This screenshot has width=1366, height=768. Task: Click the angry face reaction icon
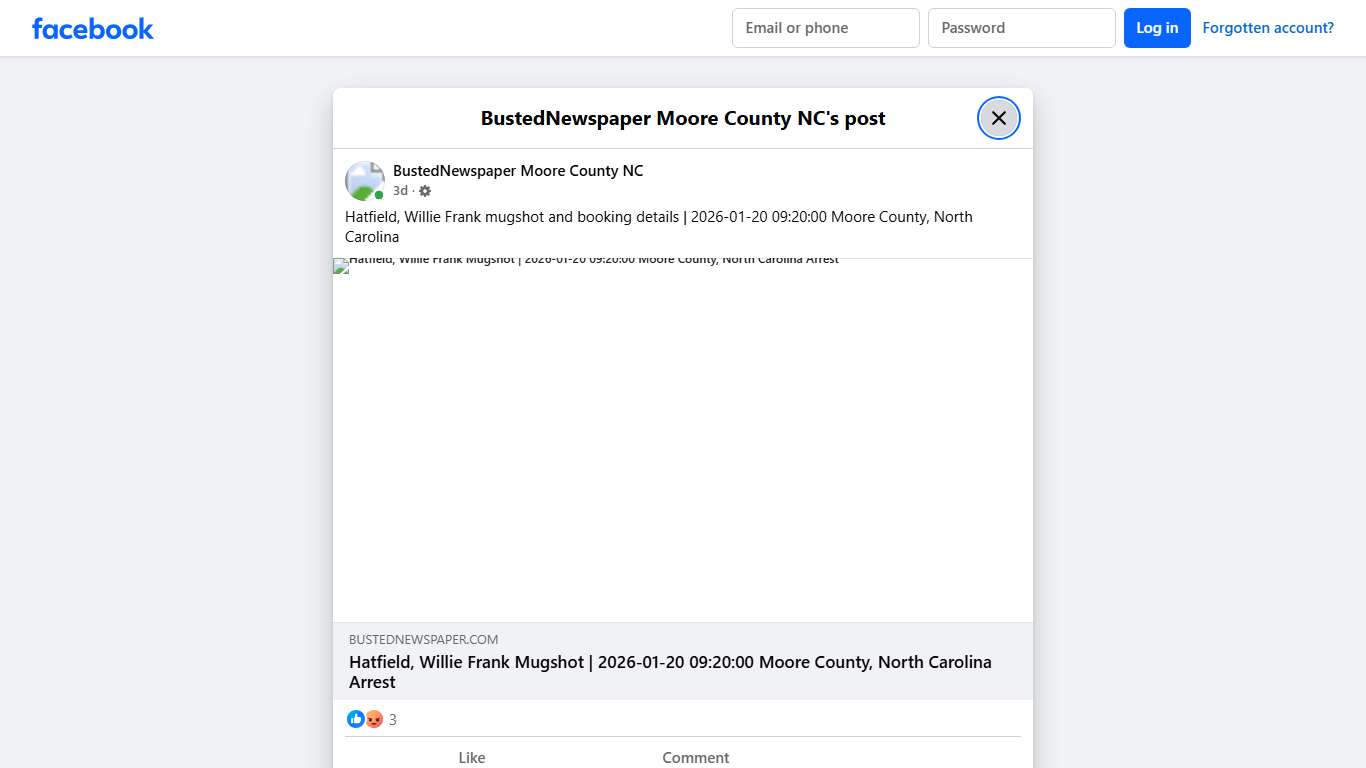point(373,719)
